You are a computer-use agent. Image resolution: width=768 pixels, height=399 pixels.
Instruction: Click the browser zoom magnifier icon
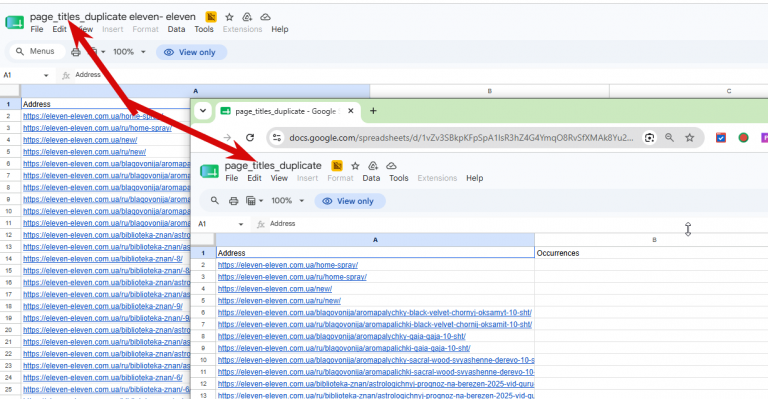tap(669, 138)
